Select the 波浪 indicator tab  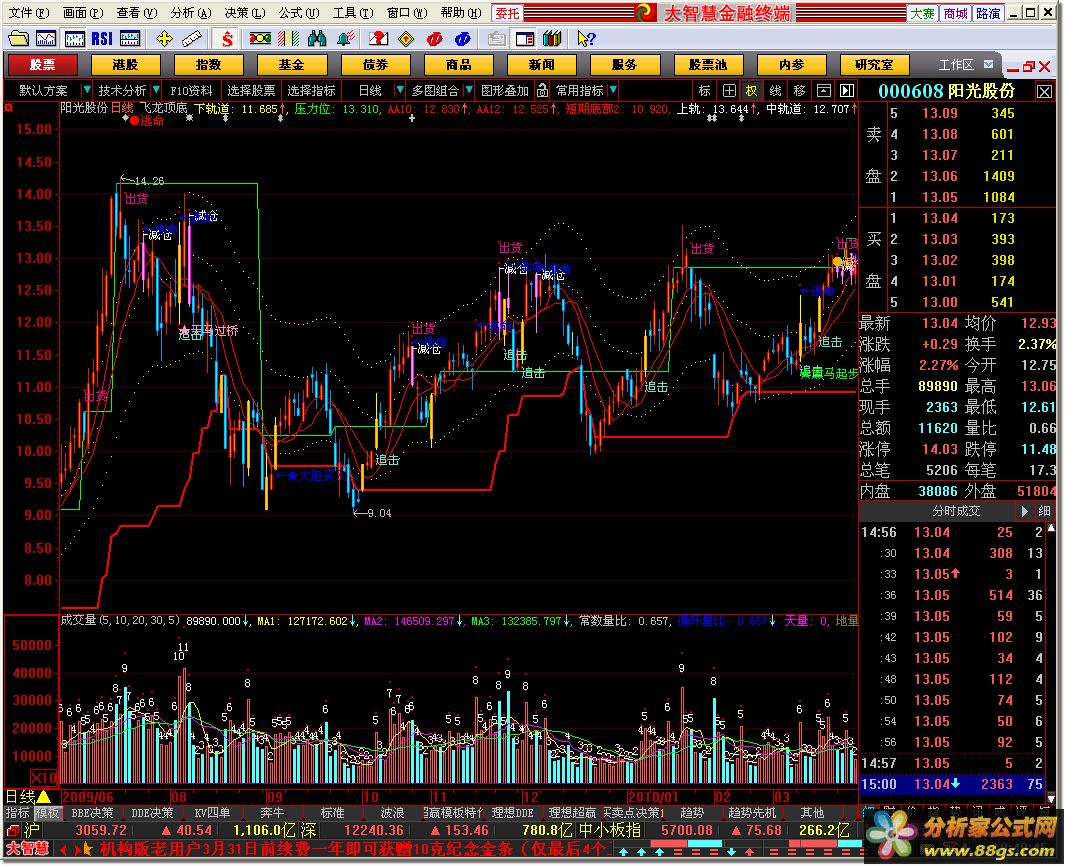(392, 812)
